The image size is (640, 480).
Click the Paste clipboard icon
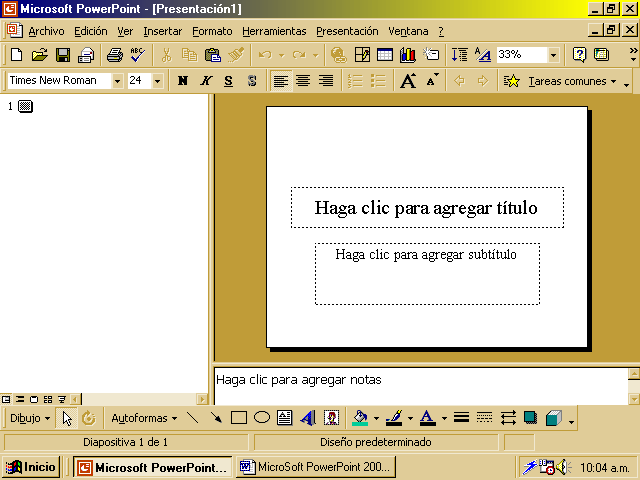(213, 55)
